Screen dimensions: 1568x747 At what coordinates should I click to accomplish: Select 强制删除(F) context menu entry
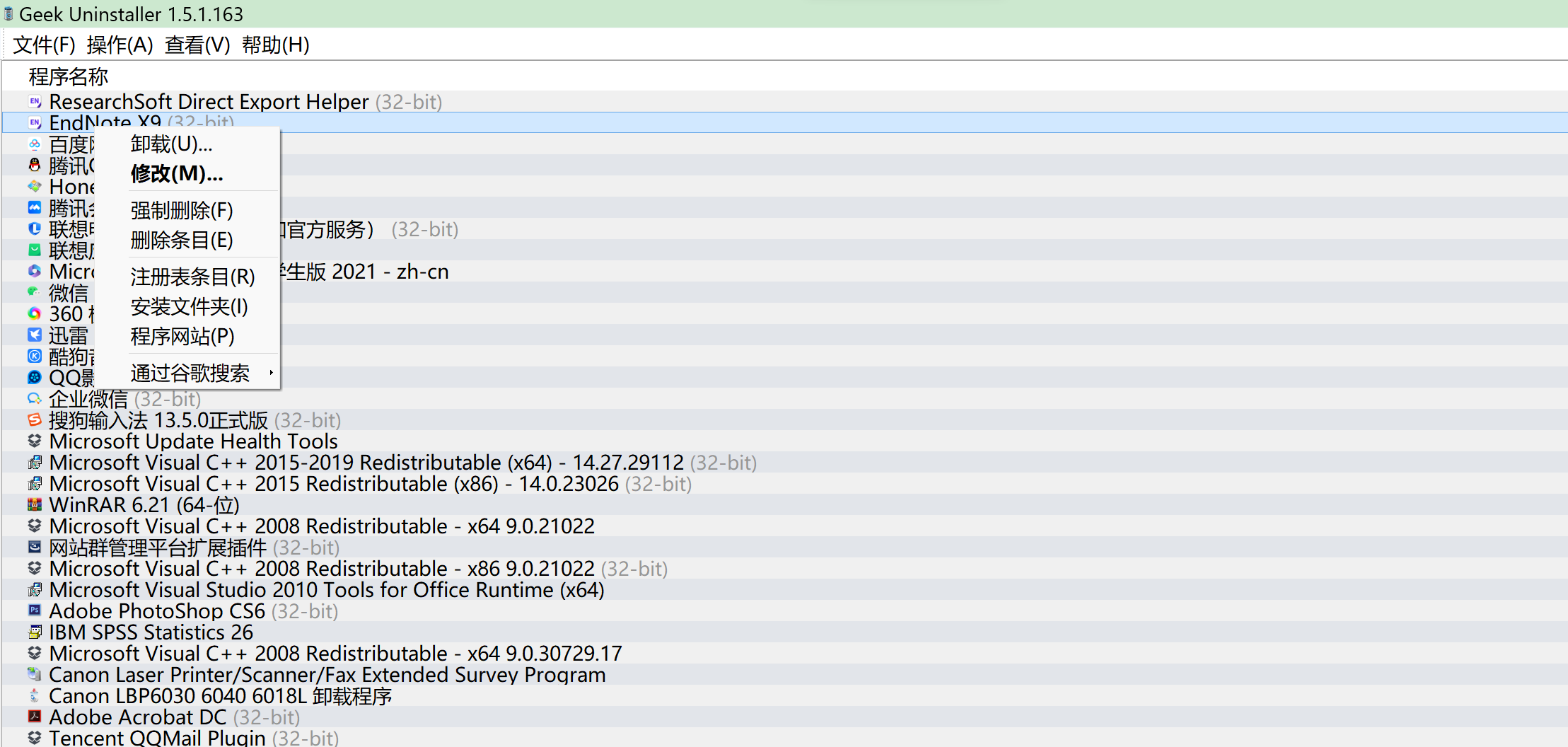187,210
